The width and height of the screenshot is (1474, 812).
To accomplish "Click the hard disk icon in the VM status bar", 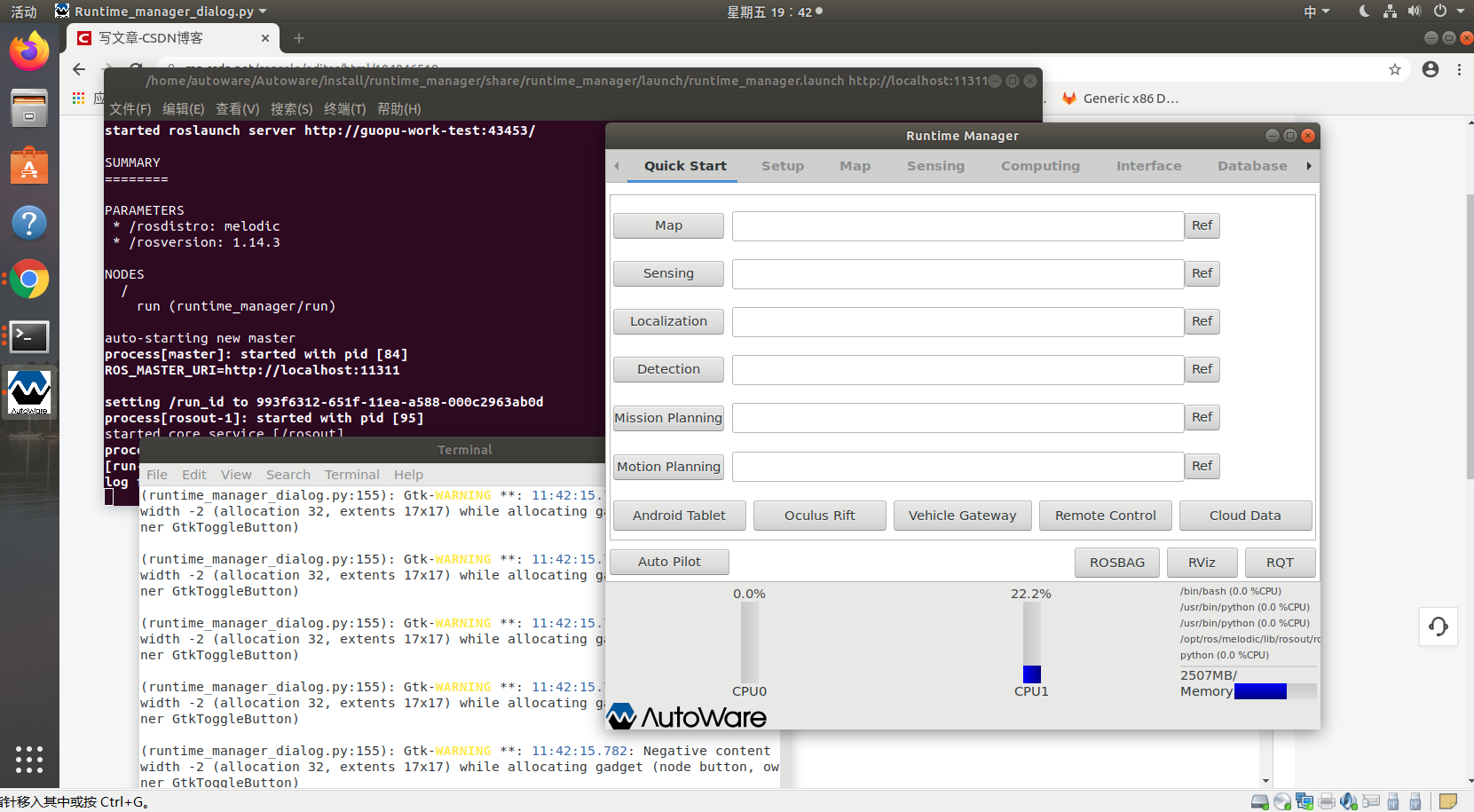I will pos(1259,802).
